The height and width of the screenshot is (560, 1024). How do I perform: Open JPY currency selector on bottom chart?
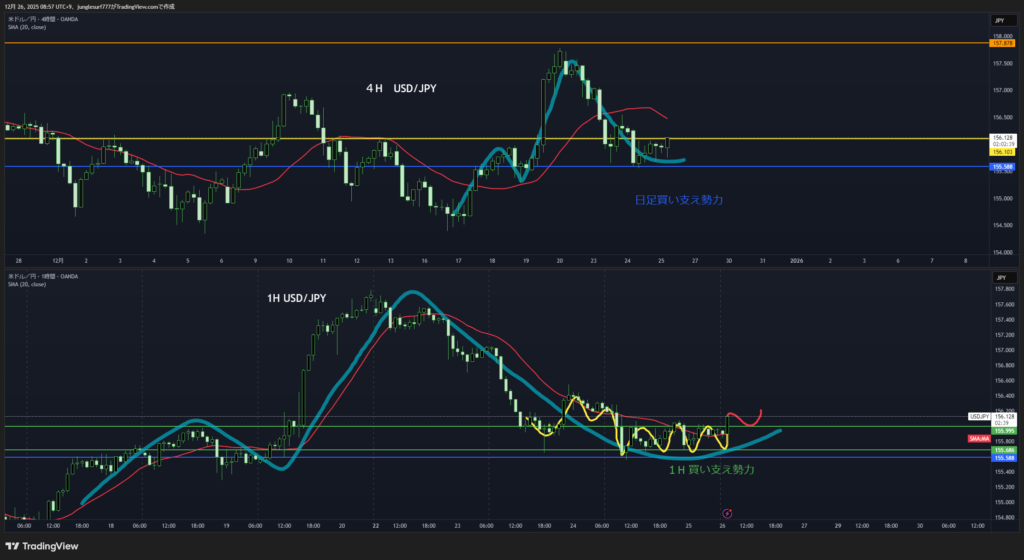(x=998, y=274)
